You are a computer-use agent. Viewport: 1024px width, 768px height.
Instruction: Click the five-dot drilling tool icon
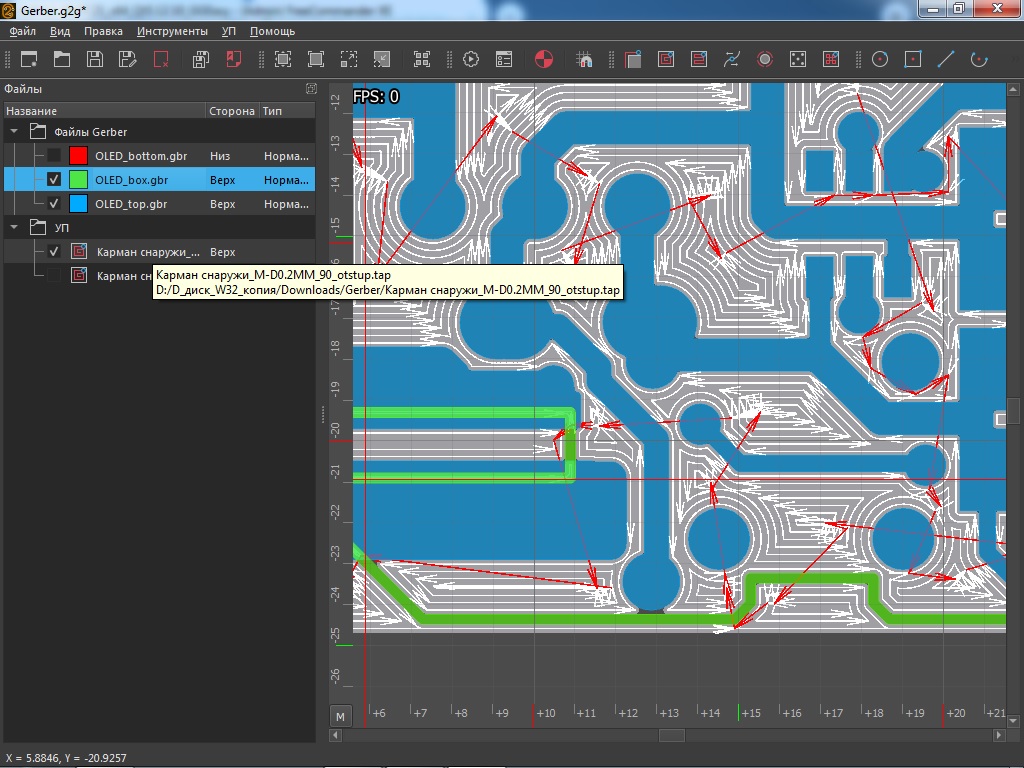[x=798, y=59]
